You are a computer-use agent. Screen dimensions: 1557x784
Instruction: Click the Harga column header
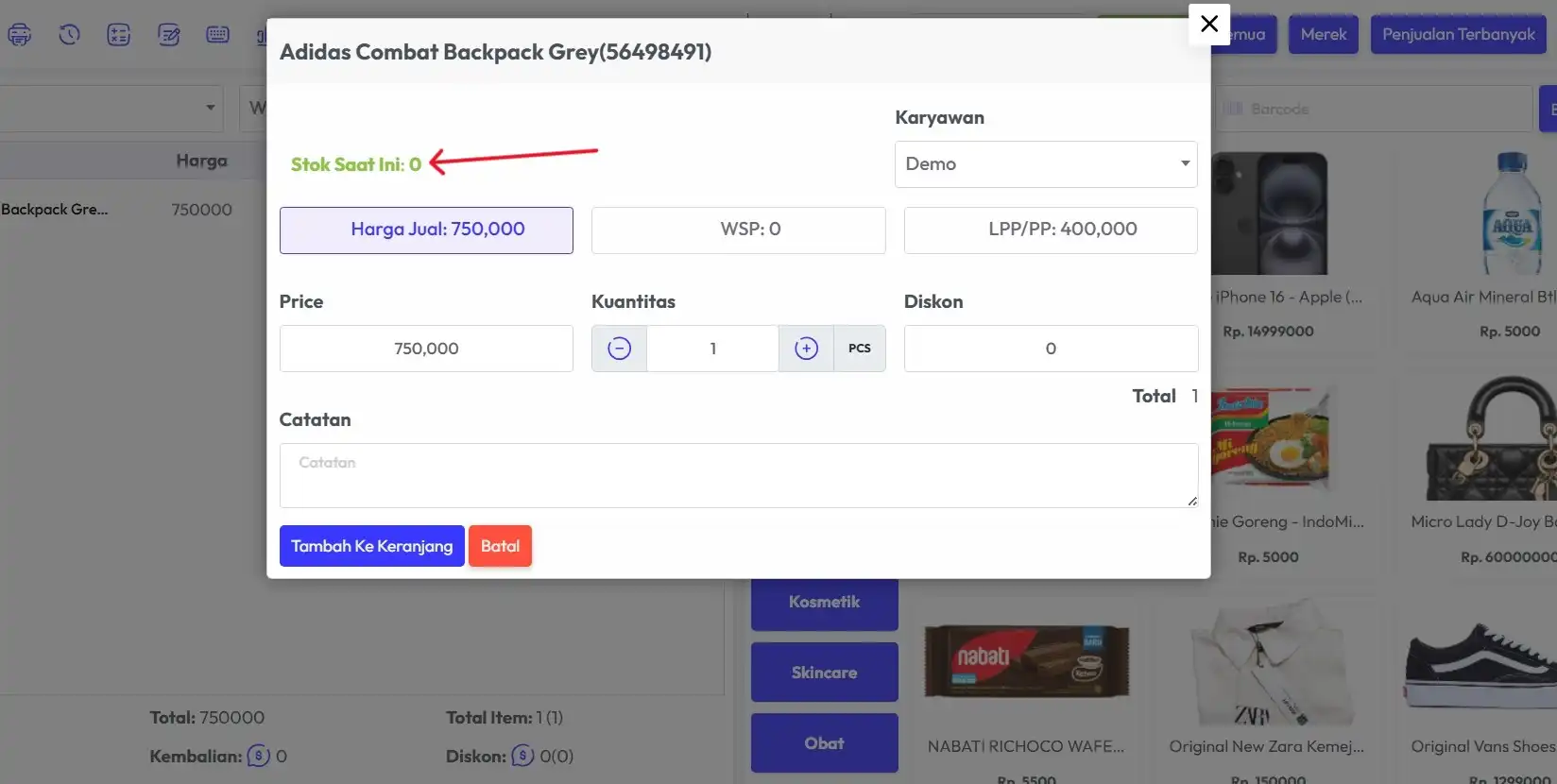coord(201,161)
